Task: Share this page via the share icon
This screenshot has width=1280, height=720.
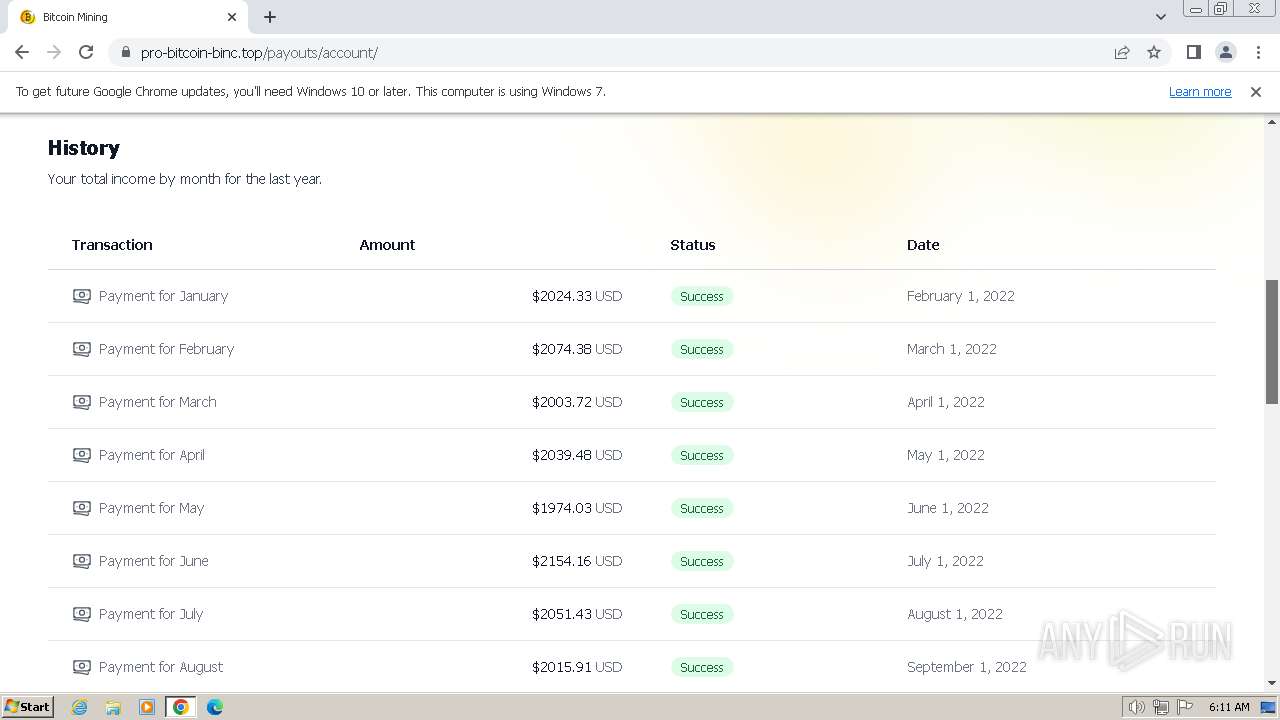Action: pos(1122,52)
